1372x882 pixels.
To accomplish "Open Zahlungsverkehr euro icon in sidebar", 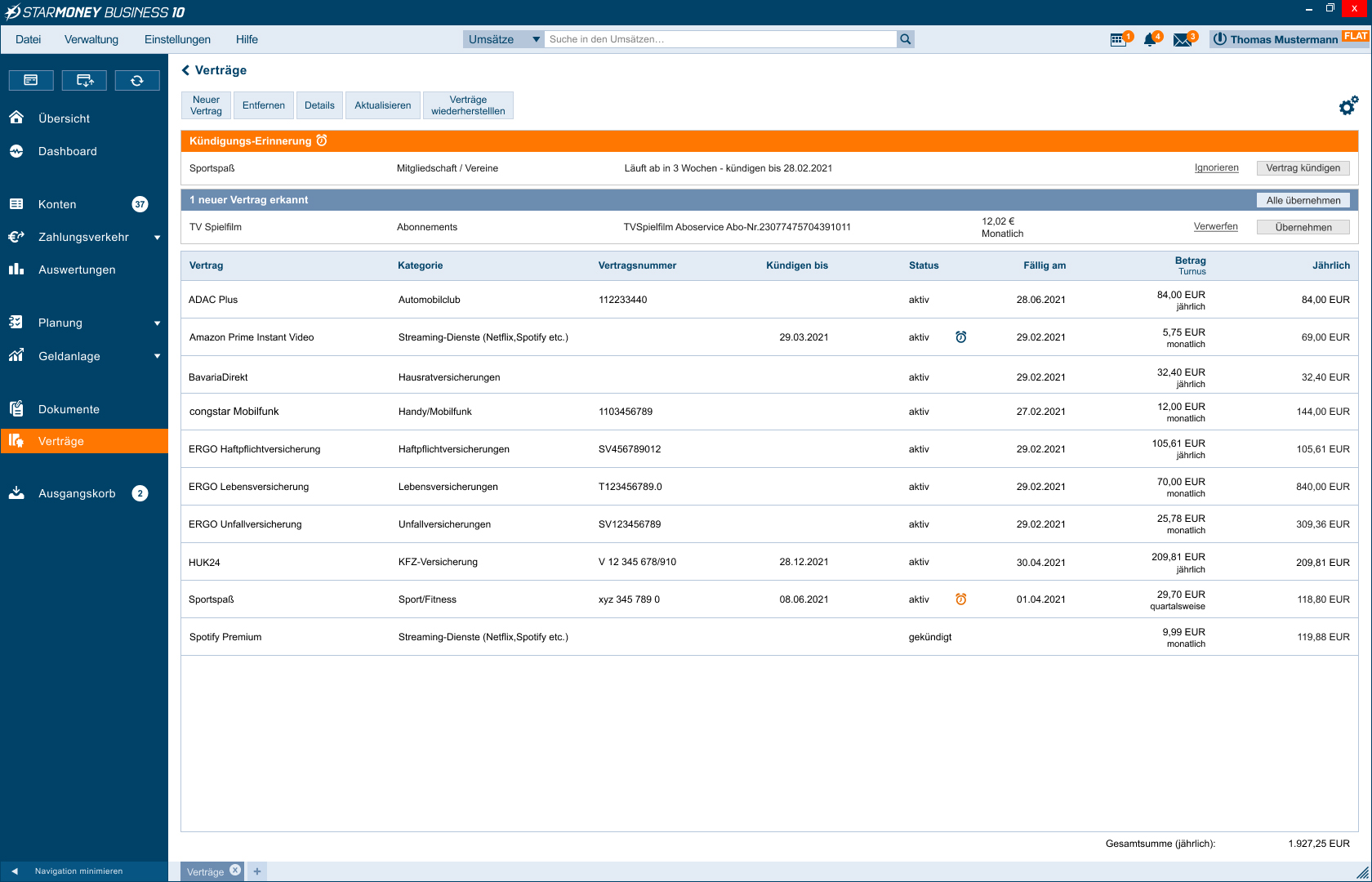I will 16,237.
